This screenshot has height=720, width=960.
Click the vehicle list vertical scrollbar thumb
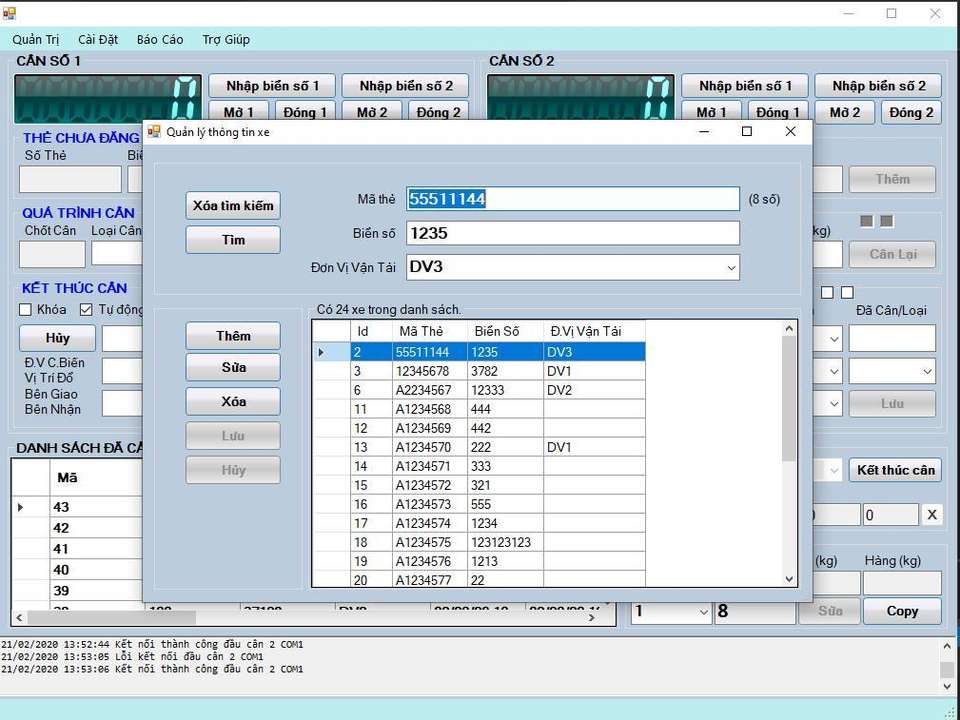click(789, 400)
